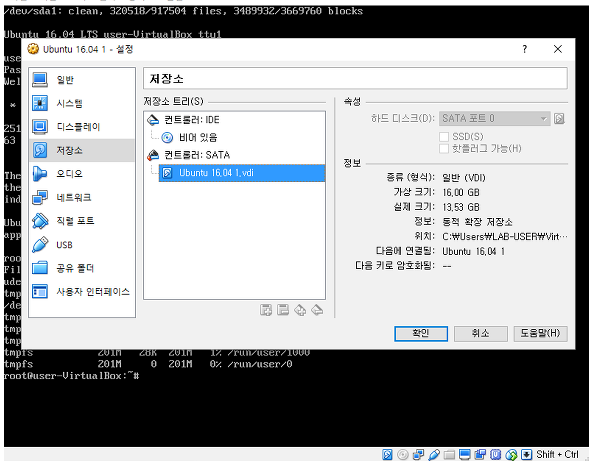Select the 비어 있음 empty optical drive
This screenshot has width=589, height=461.
(198, 138)
